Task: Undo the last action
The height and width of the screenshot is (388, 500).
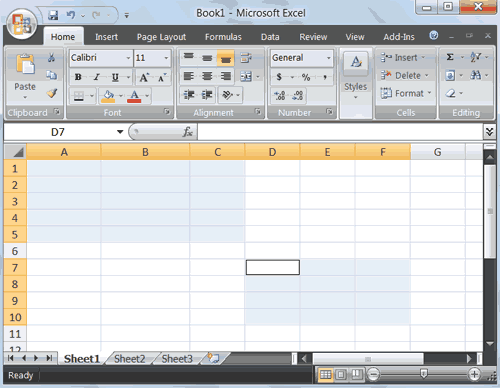Action: click(71, 15)
